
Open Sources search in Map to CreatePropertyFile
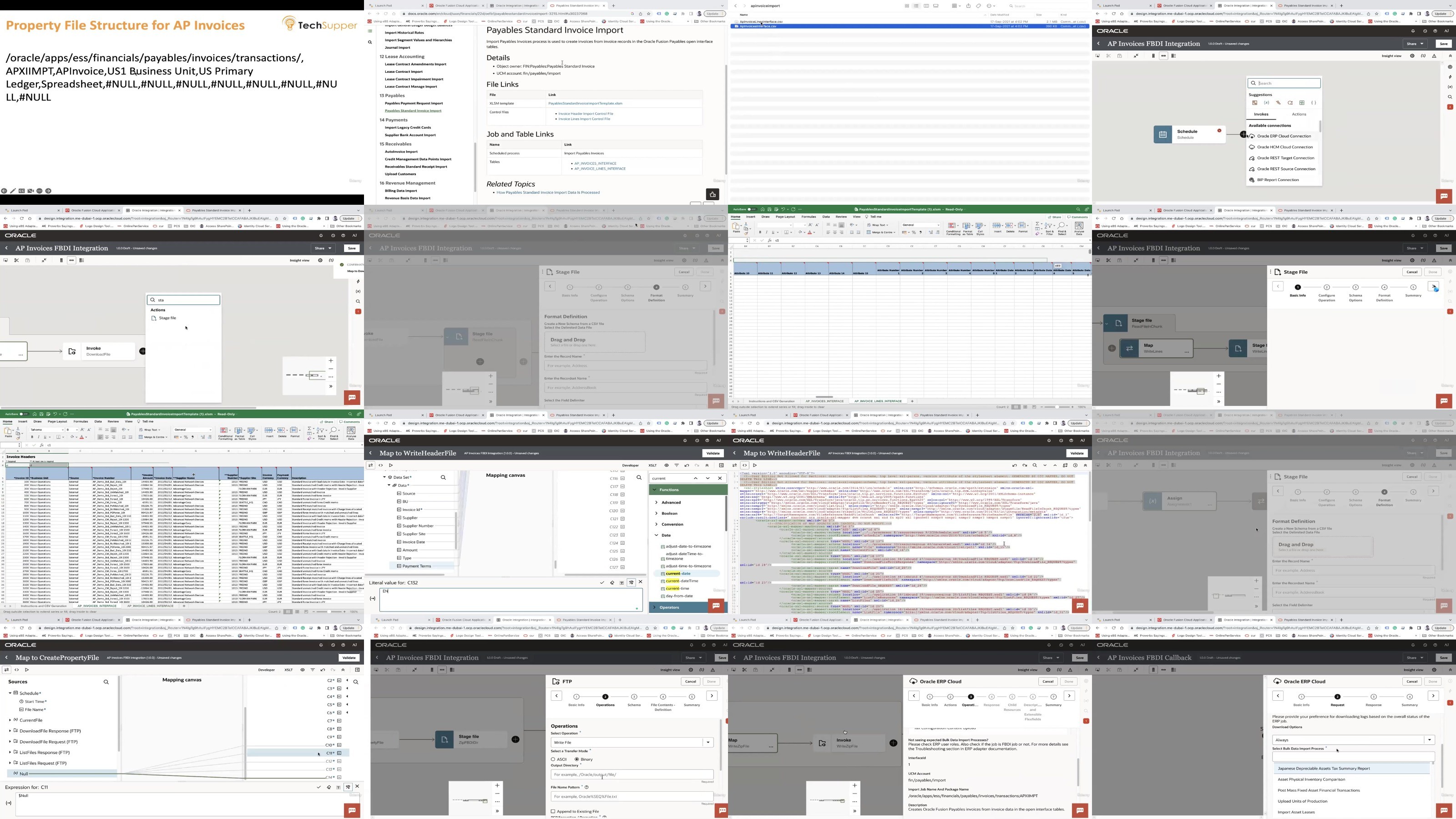[x=106, y=682]
